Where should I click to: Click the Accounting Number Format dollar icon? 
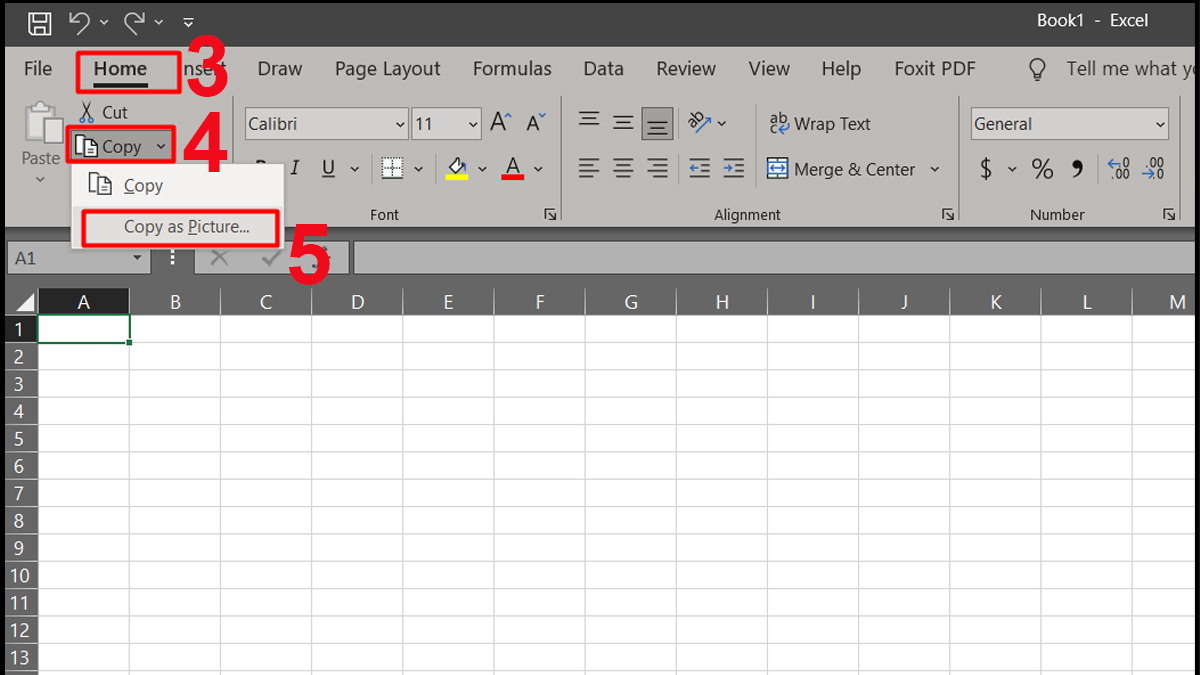(x=986, y=169)
